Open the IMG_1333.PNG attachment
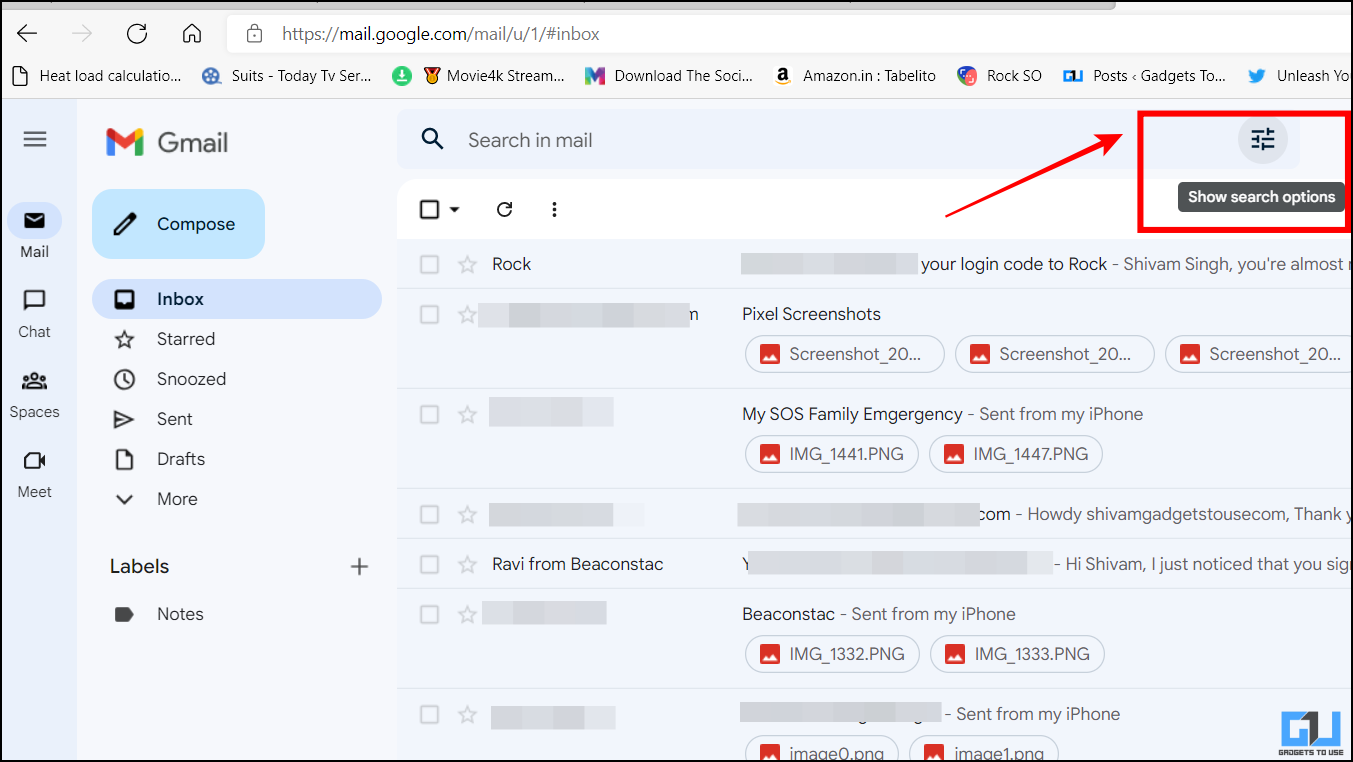The width and height of the screenshot is (1353, 762). tap(1017, 654)
